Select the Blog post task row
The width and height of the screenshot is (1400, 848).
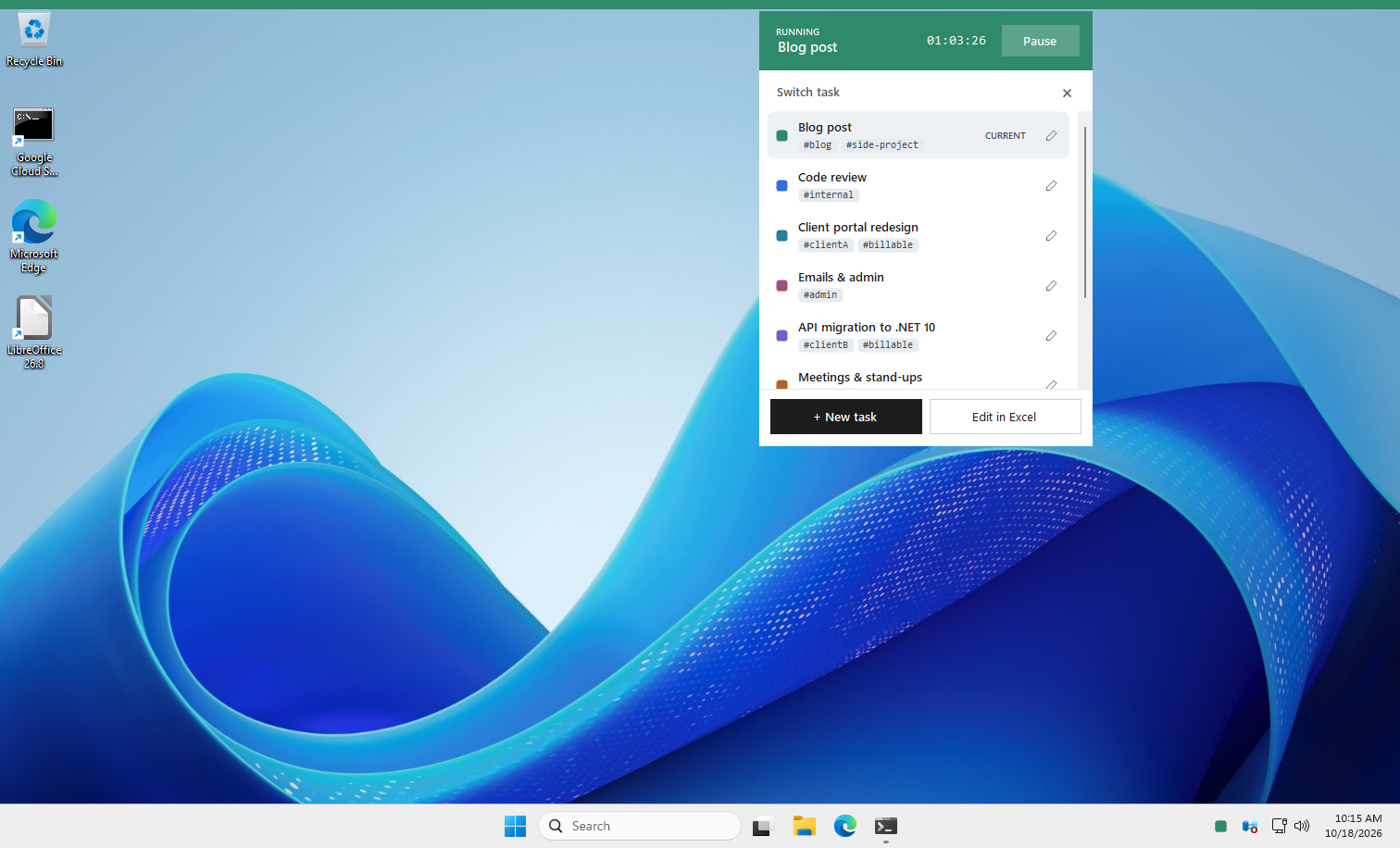pyautogui.click(x=918, y=135)
